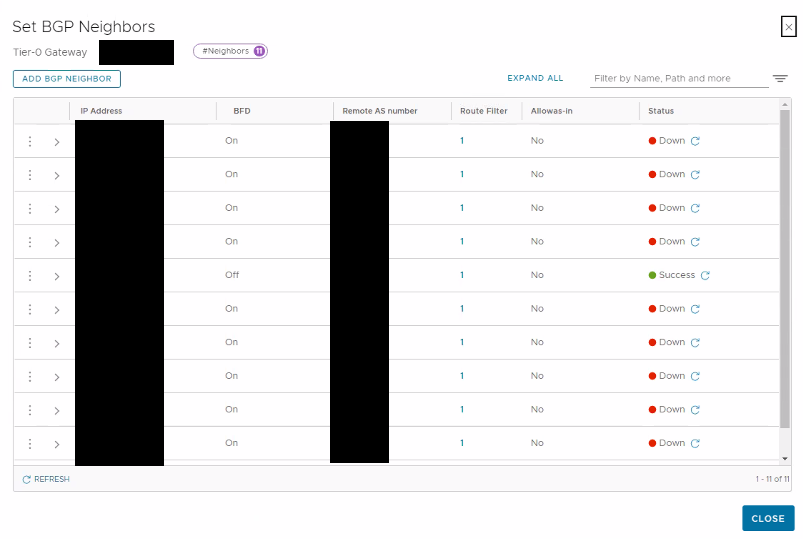This screenshot has height=539, width=803.
Task: Click the down arrow on table scrollbar
Action: (x=785, y=459)
